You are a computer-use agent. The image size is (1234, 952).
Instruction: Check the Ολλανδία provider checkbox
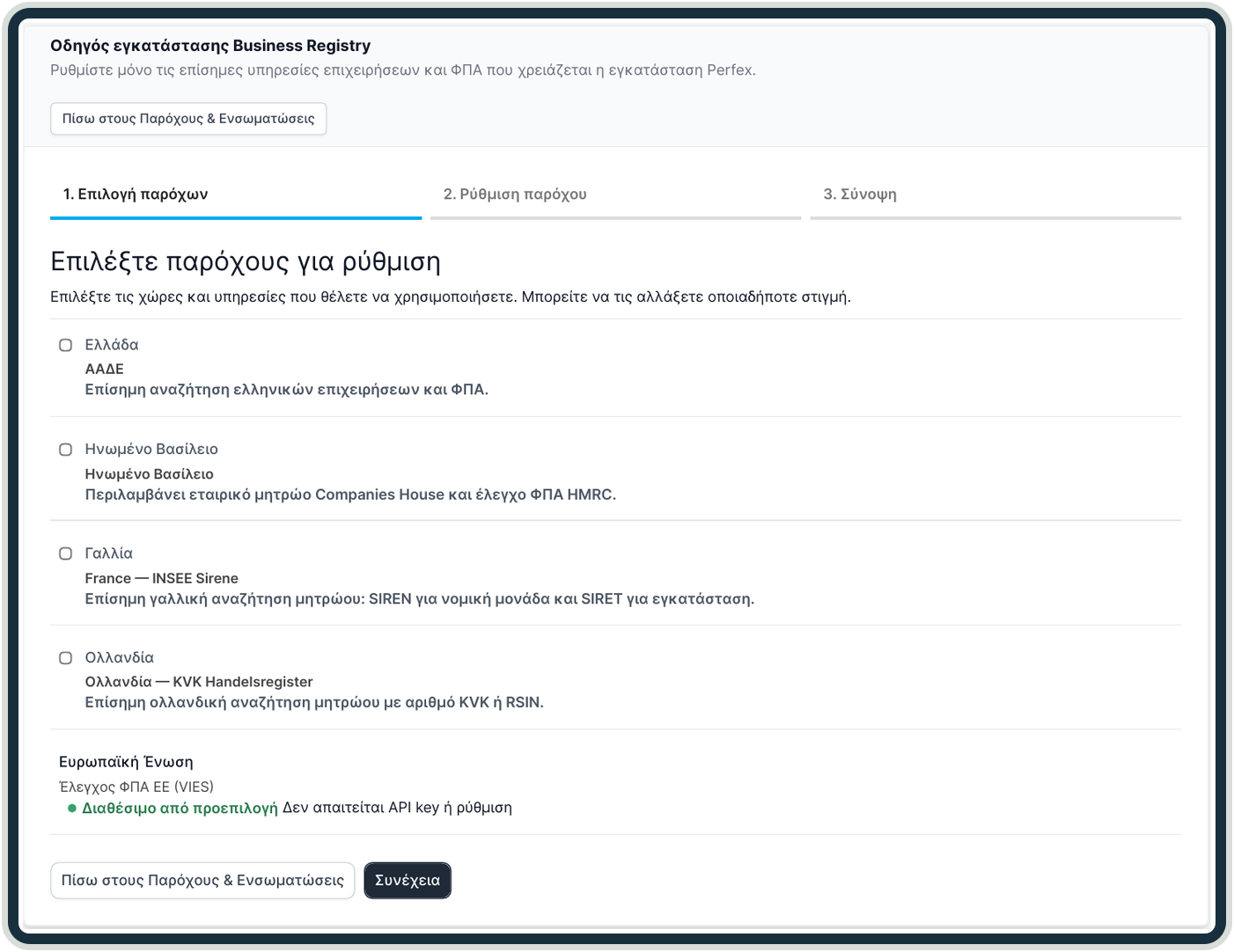[x=65, y=658]
